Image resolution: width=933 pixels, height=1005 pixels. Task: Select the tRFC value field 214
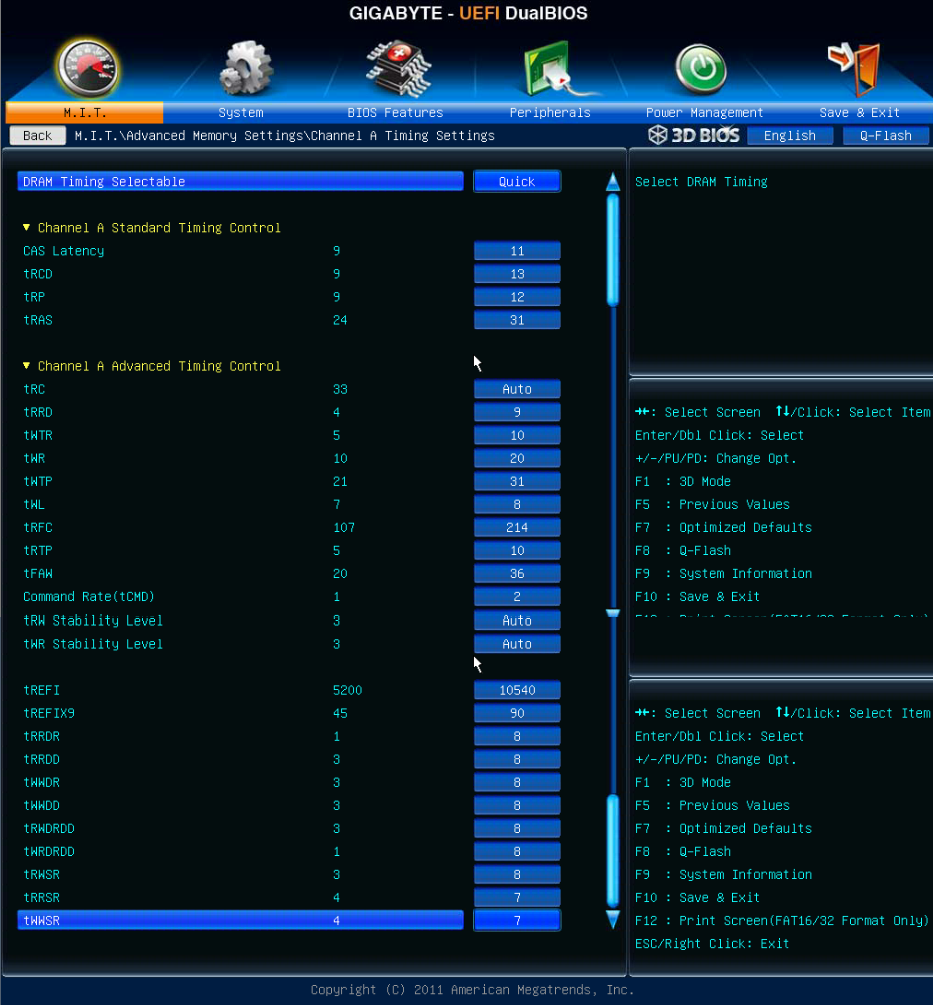(x=517, y=527)
